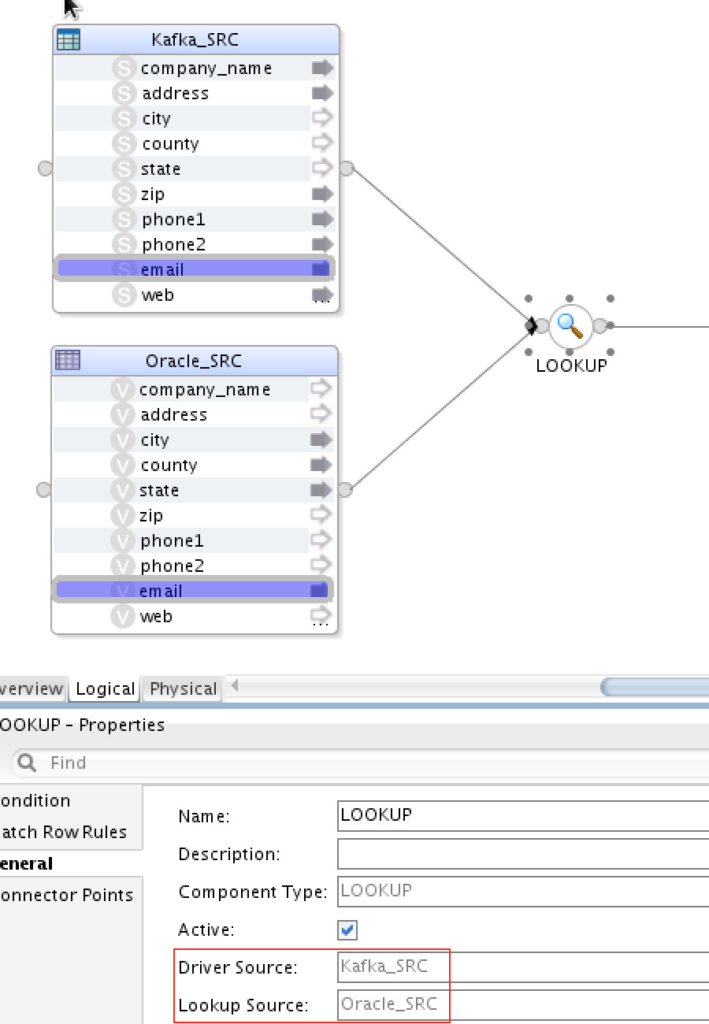Click the S type icon beside Kafka_SRC address
This screenshot has width=709, height=1024.
tap(123, 93)
